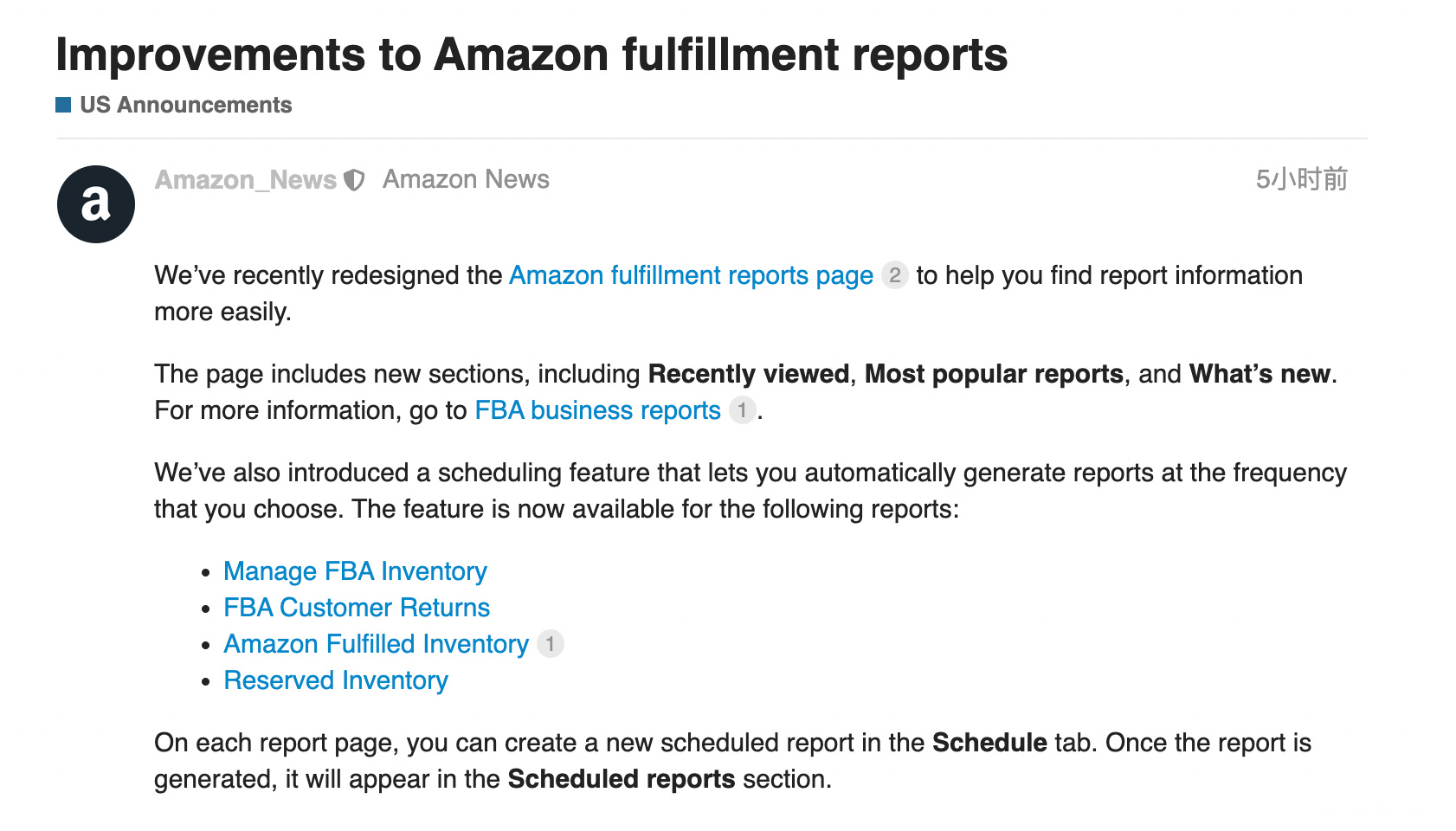
Task: Open the FBA Customer Returns report
Action: point(357,608)
